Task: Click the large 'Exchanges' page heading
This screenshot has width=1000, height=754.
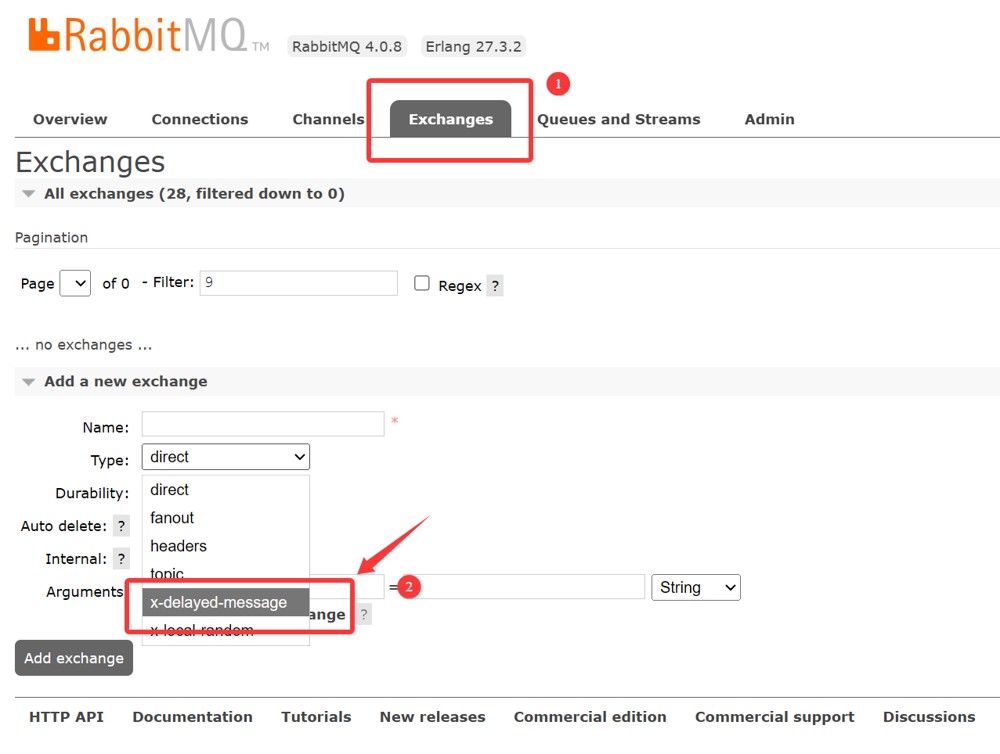Action: [91, 162]
